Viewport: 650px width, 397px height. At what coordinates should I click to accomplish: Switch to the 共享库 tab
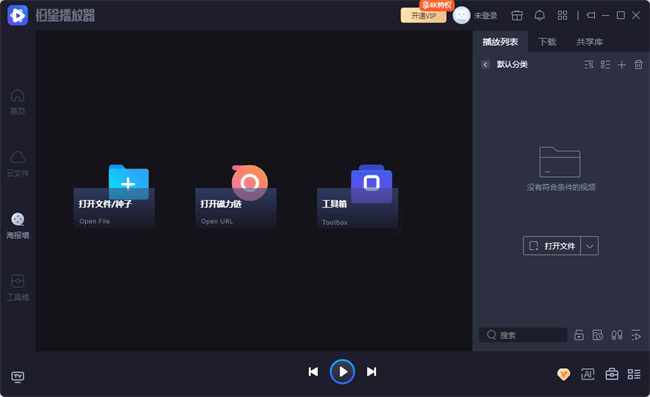[589, 42]
